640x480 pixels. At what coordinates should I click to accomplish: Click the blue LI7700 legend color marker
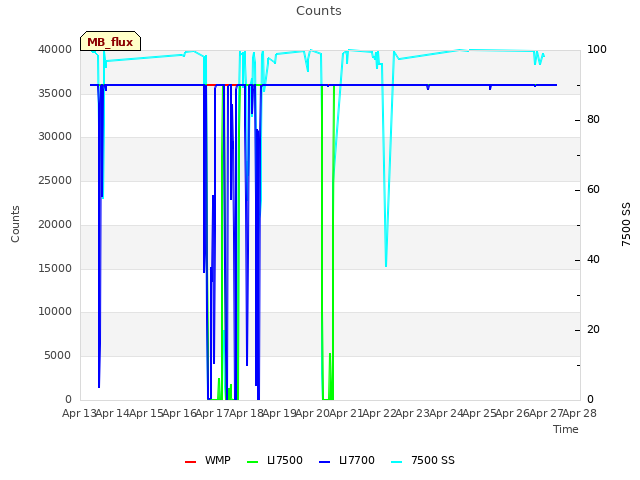pyautogui.click(x=324, y=462)
